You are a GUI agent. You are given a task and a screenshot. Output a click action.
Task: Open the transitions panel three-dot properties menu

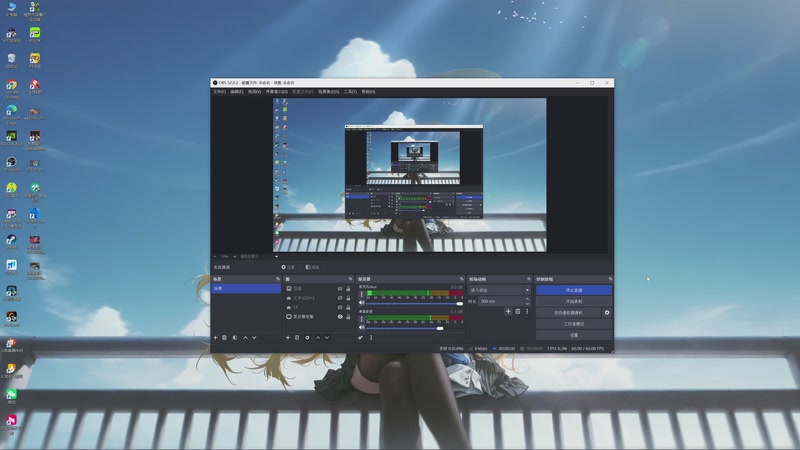(527, 311)
